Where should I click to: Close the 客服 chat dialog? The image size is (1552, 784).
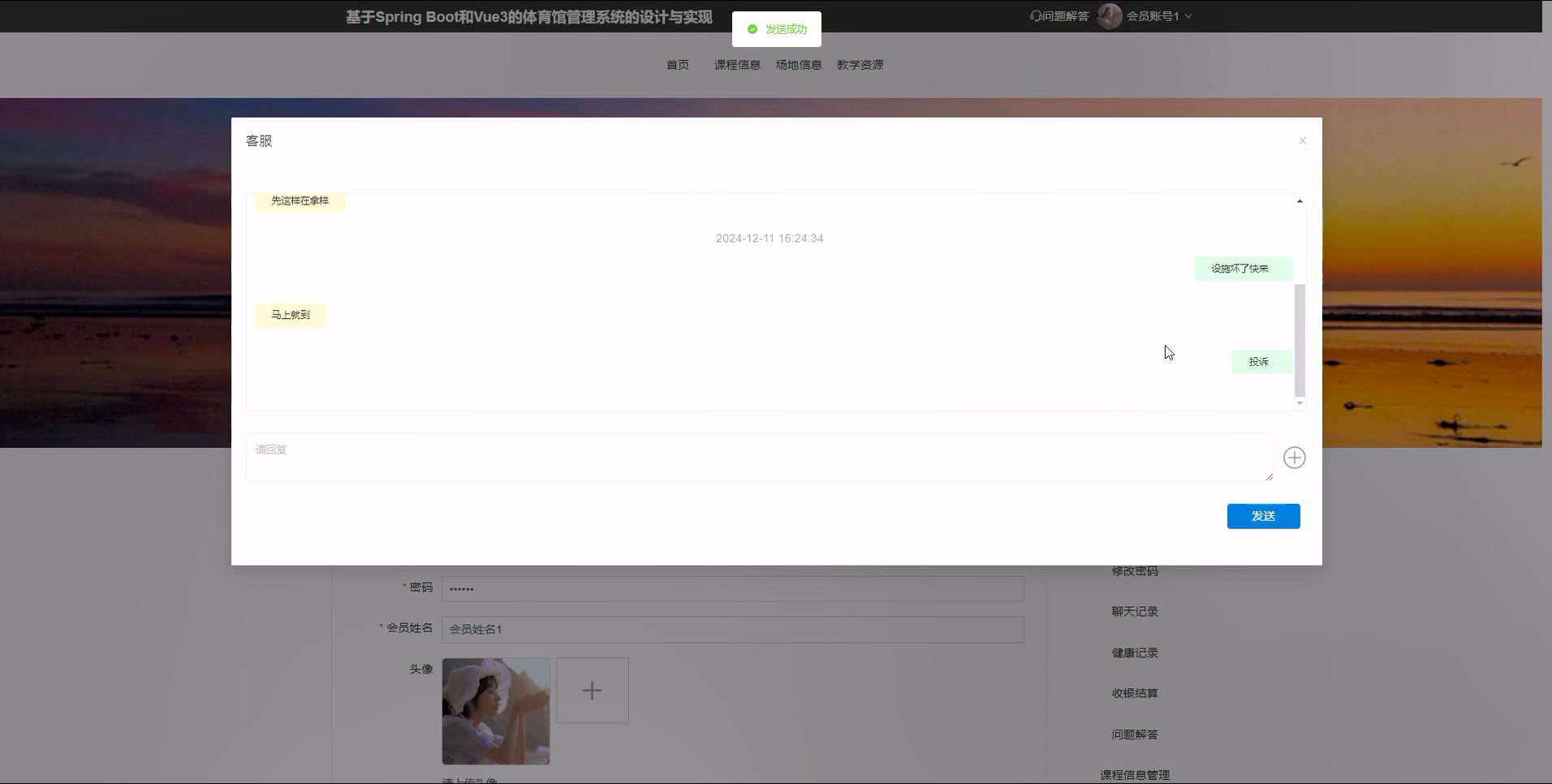click(x=1302, y=141)
